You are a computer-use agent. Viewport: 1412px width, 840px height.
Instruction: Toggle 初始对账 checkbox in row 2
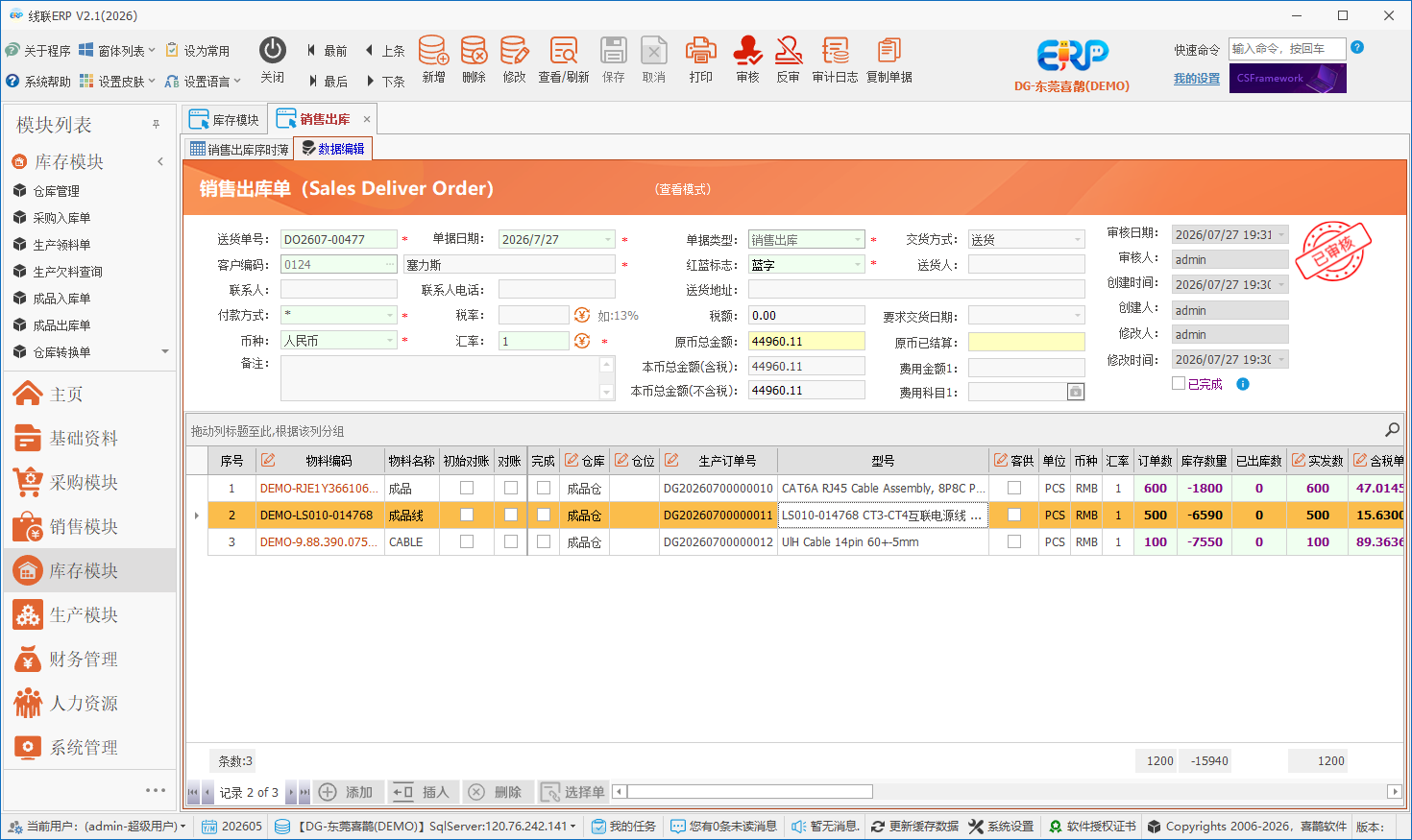point(467,515)
